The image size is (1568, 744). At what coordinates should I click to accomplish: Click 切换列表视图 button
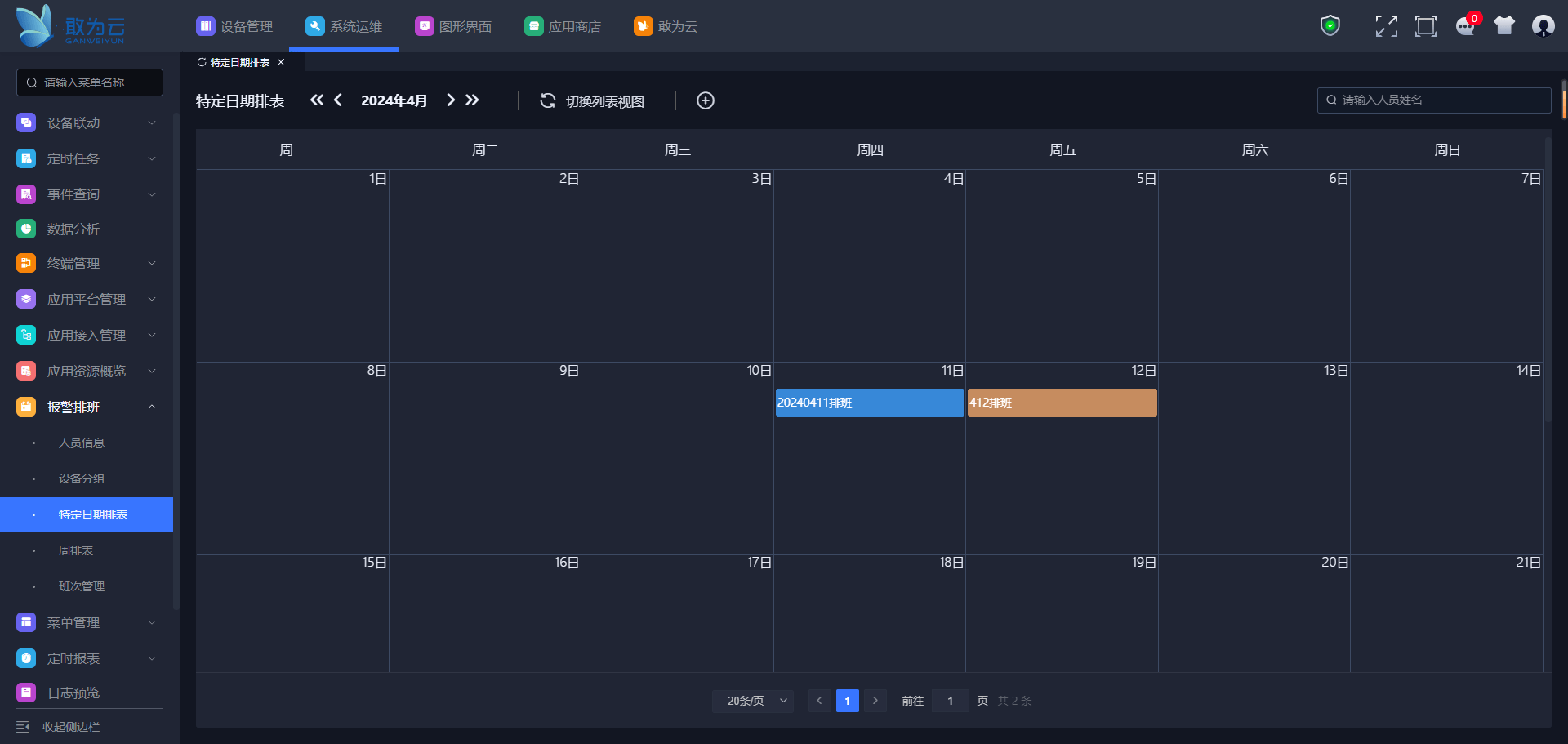605,101
